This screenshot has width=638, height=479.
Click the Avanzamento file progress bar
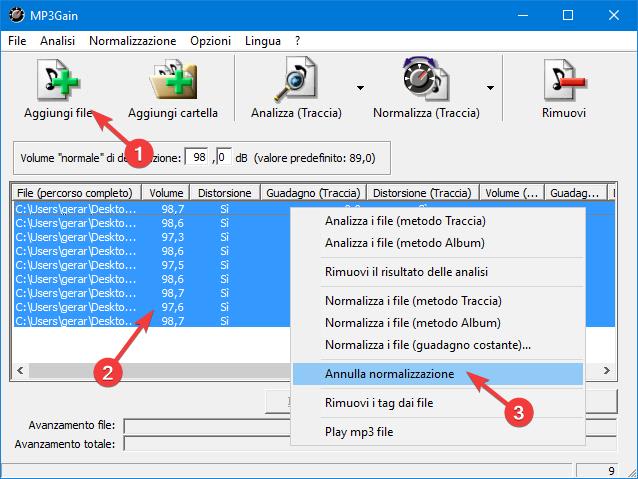pyautogui.click(x=370, y=426)
